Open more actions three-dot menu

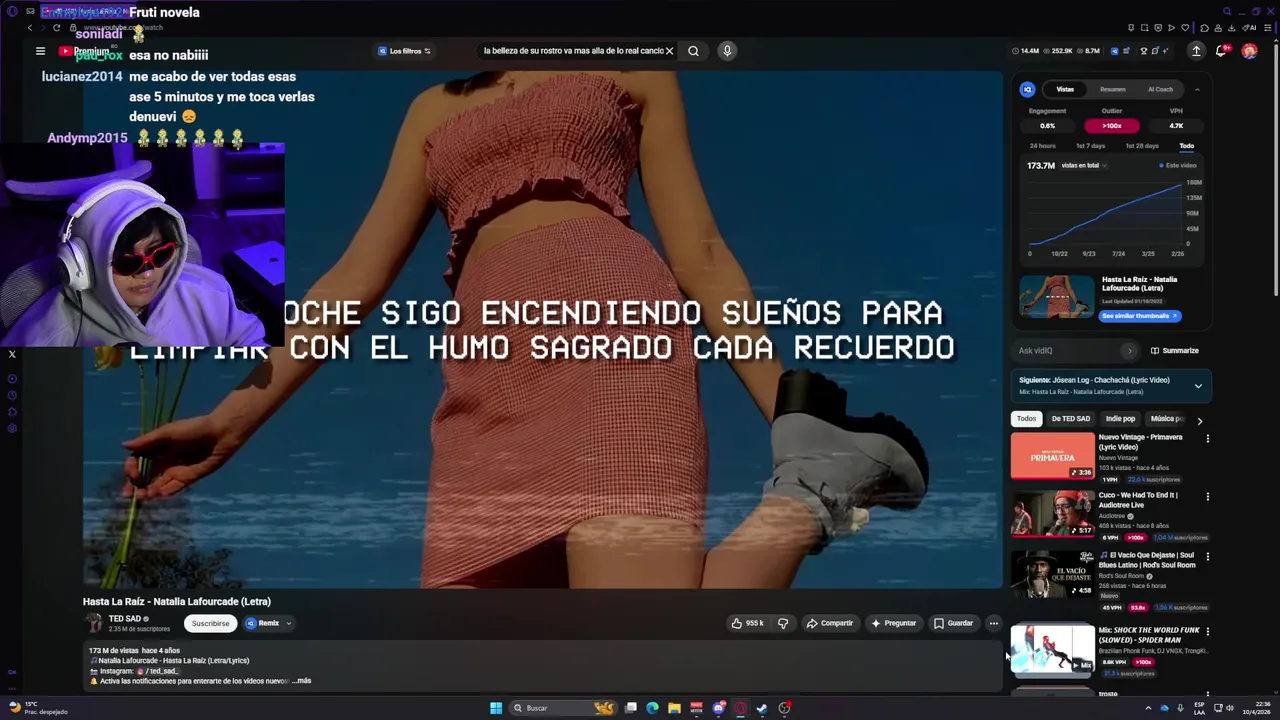[993, 623]
